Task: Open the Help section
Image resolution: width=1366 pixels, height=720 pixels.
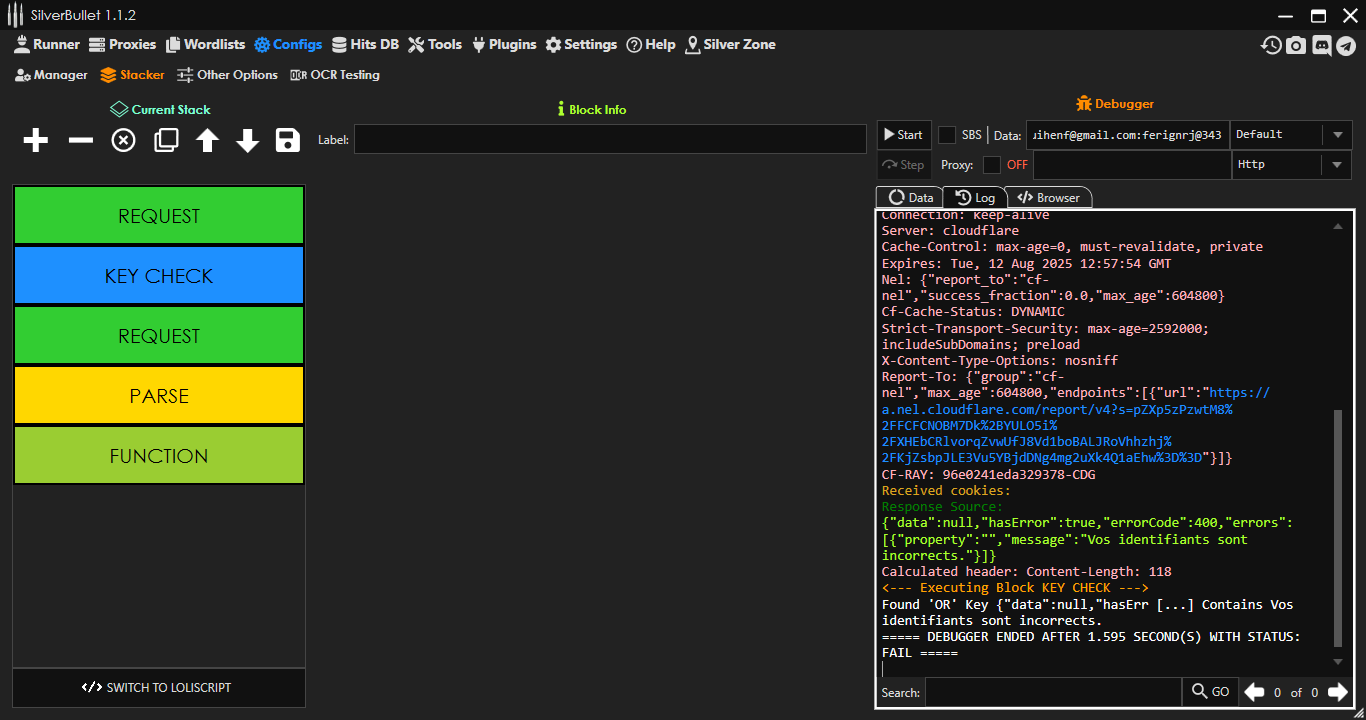Action: tap(651, 45)
